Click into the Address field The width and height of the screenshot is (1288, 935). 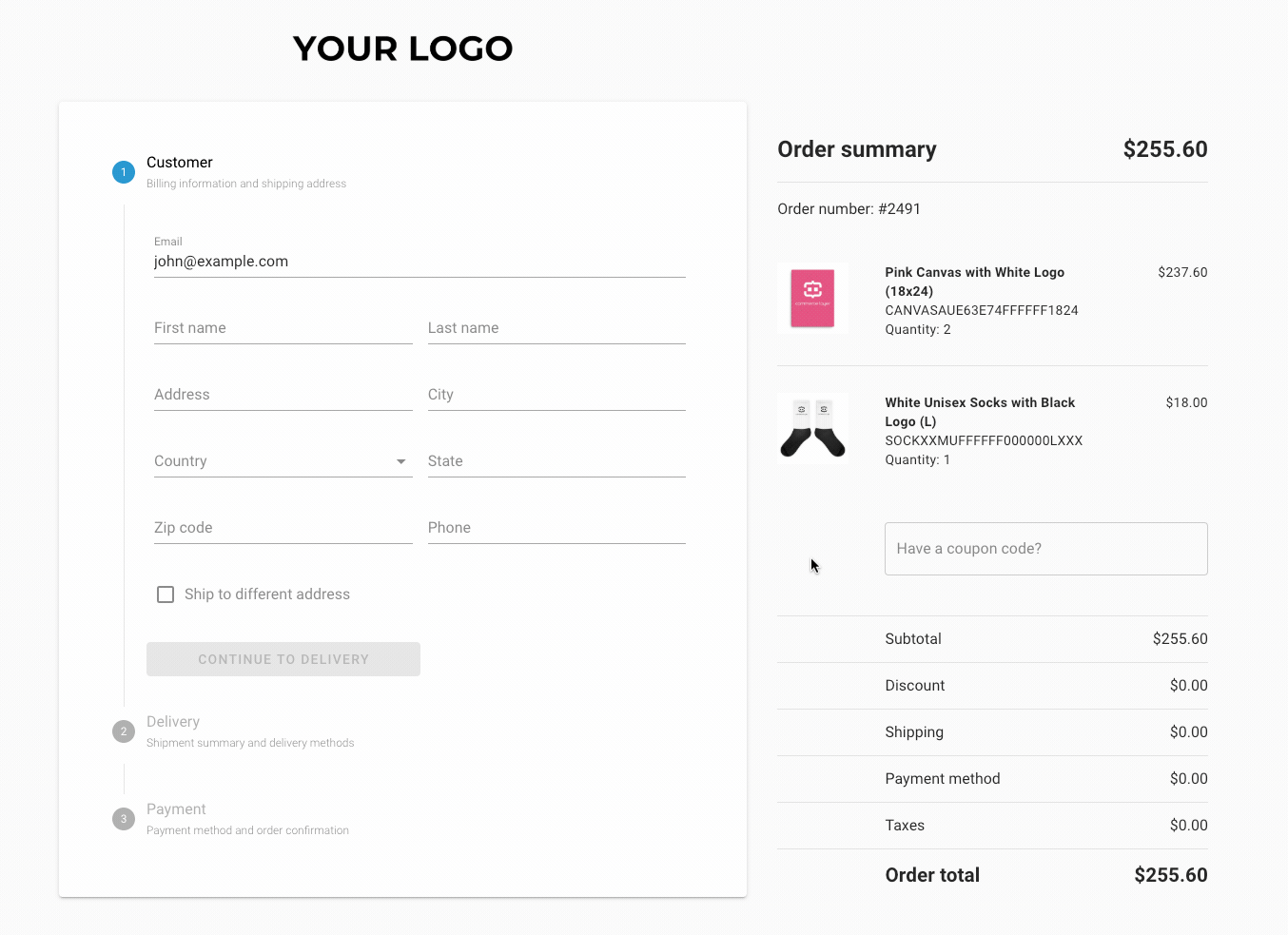[x=283, y=395]
